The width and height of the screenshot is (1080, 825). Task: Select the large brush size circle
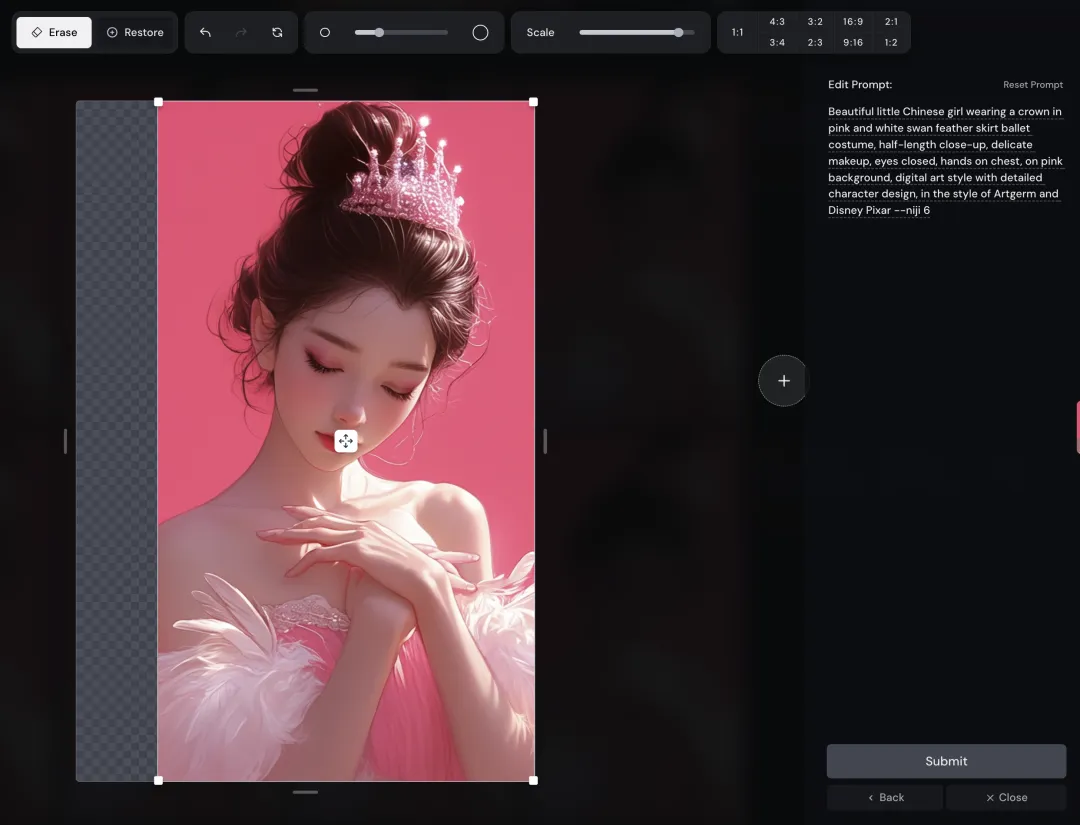coord(480,32)
